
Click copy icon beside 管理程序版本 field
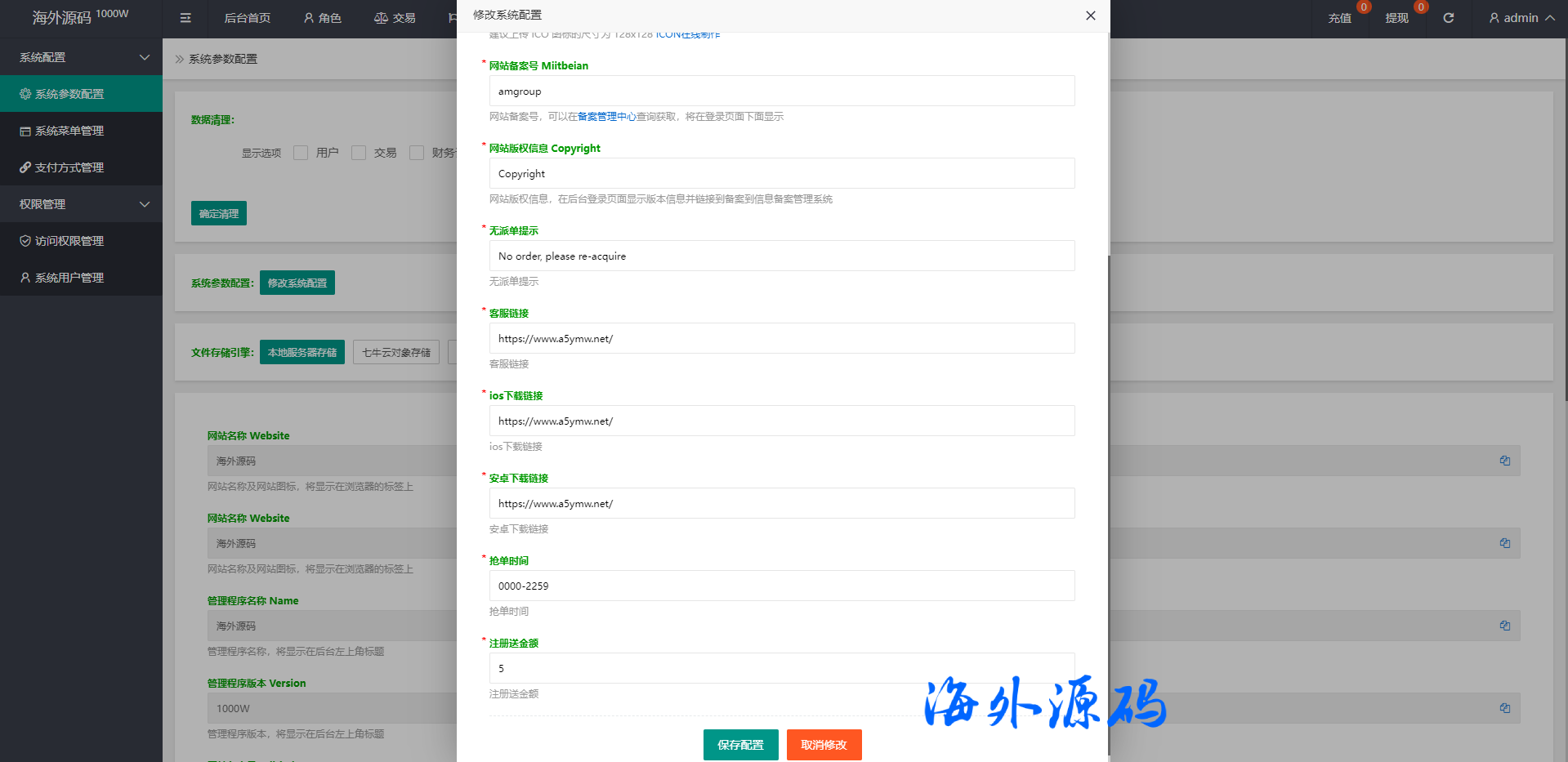pos(1504,708)
